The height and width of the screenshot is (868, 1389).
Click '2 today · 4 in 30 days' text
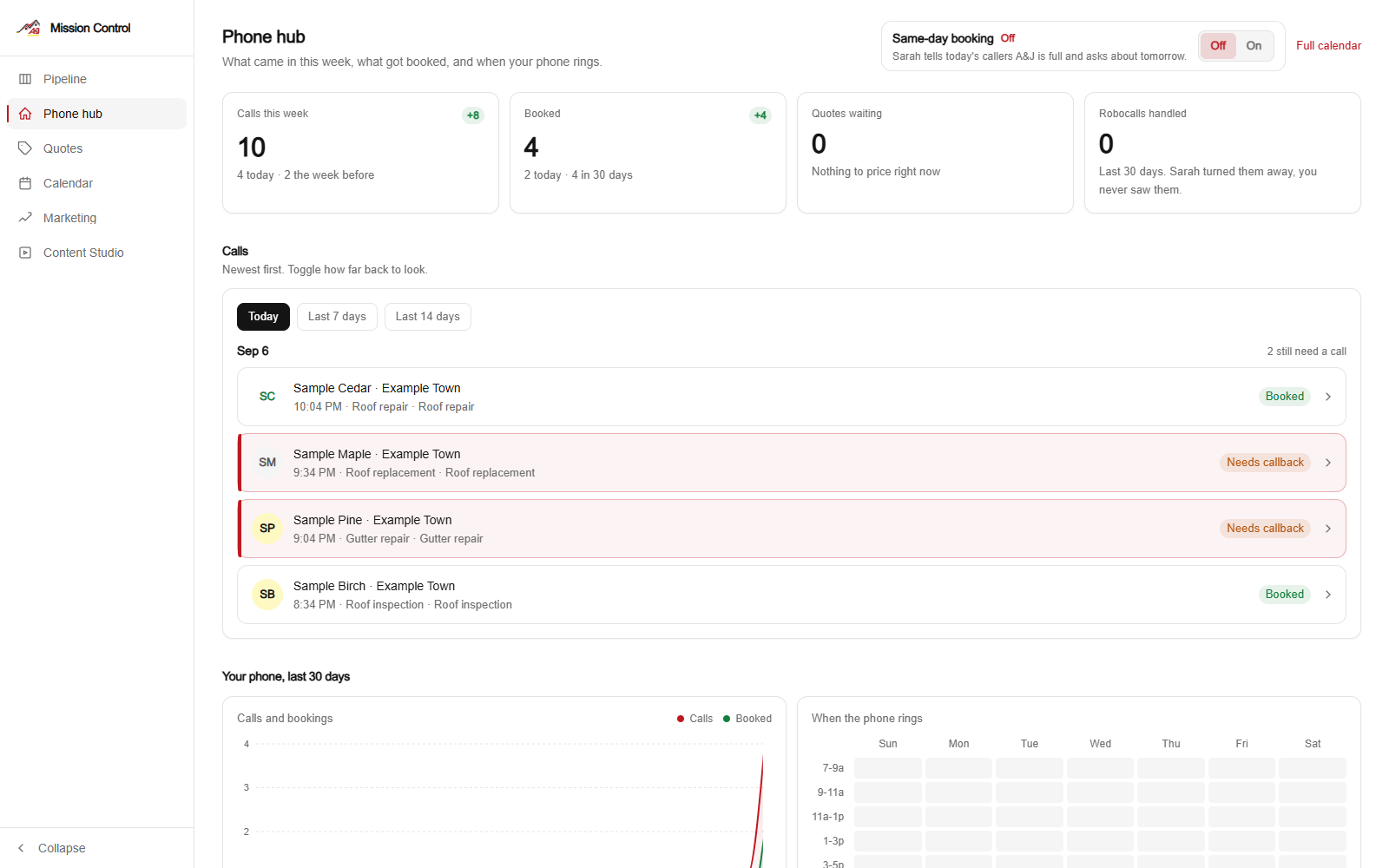tap(578, 175)
